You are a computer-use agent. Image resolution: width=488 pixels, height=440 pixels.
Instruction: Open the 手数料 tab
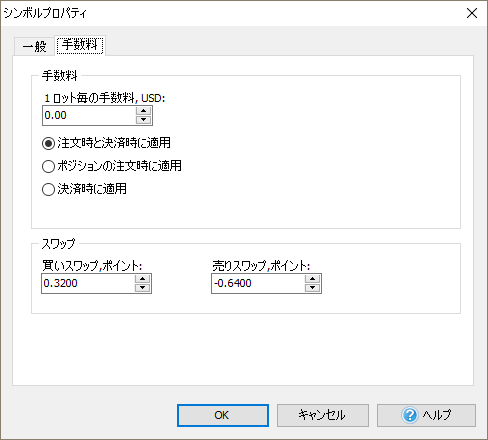click(80, 45)
